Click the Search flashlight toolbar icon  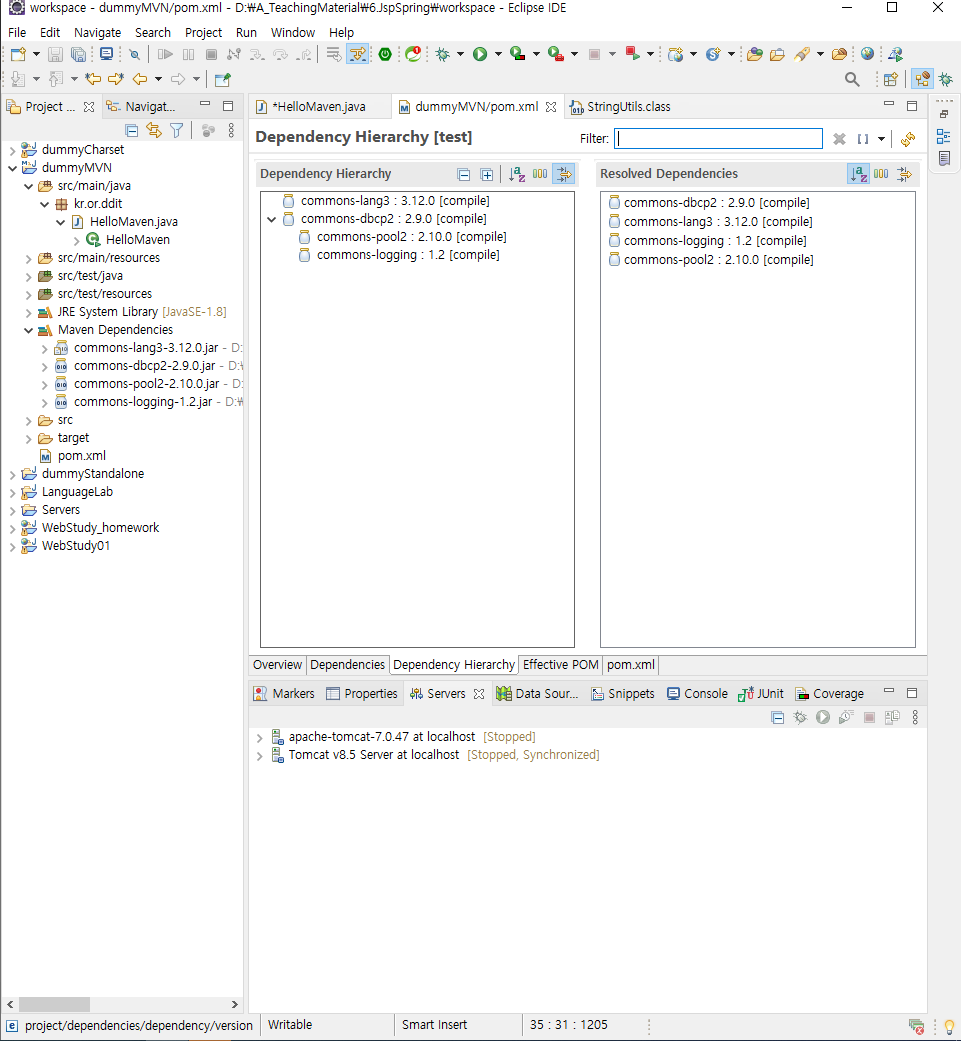[x=802, y=54]
